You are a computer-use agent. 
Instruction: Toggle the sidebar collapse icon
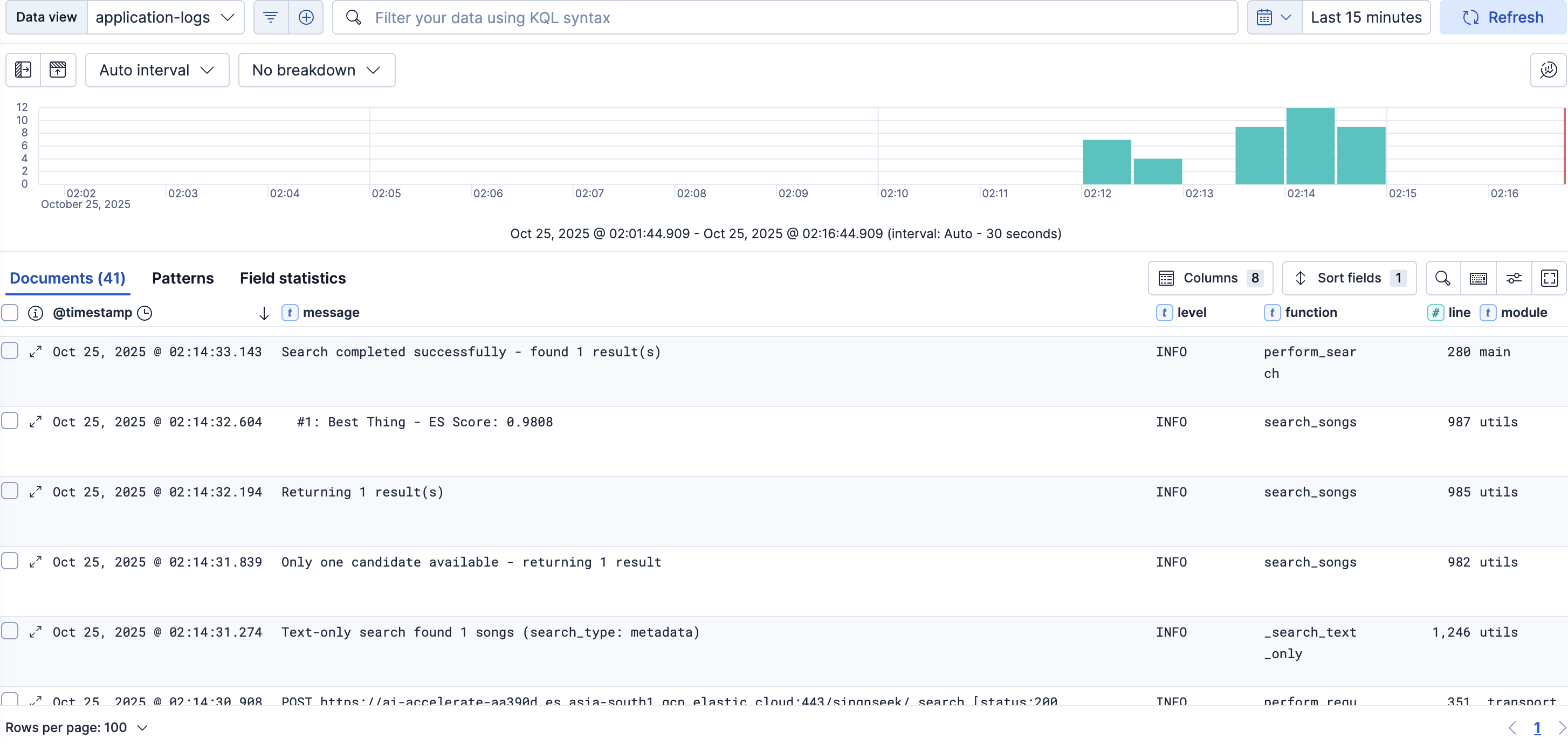(x=23, y=70)
